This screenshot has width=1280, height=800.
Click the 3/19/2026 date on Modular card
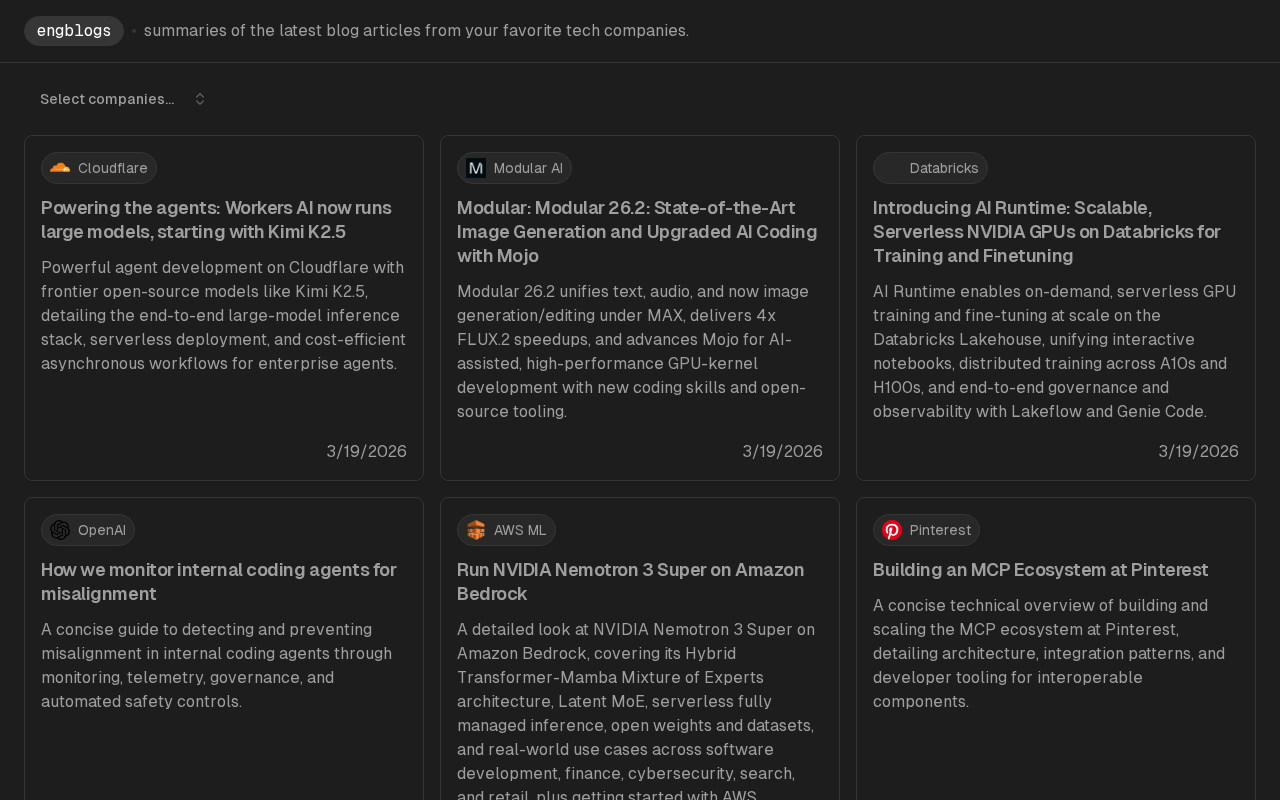coord(782,452)
